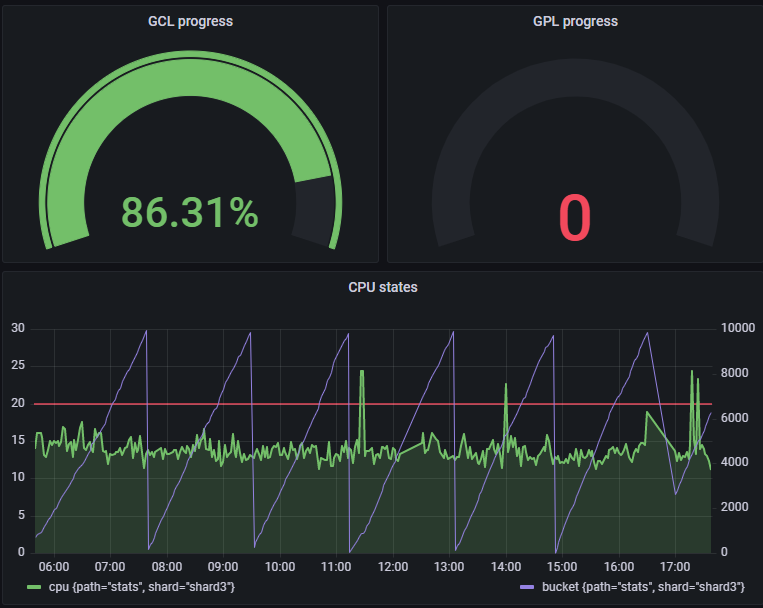The height and width of the screenshot is (608, 763).
Task: Click the 06:00 time axis label
Action: pyautogui.click(x=53, y=566)
